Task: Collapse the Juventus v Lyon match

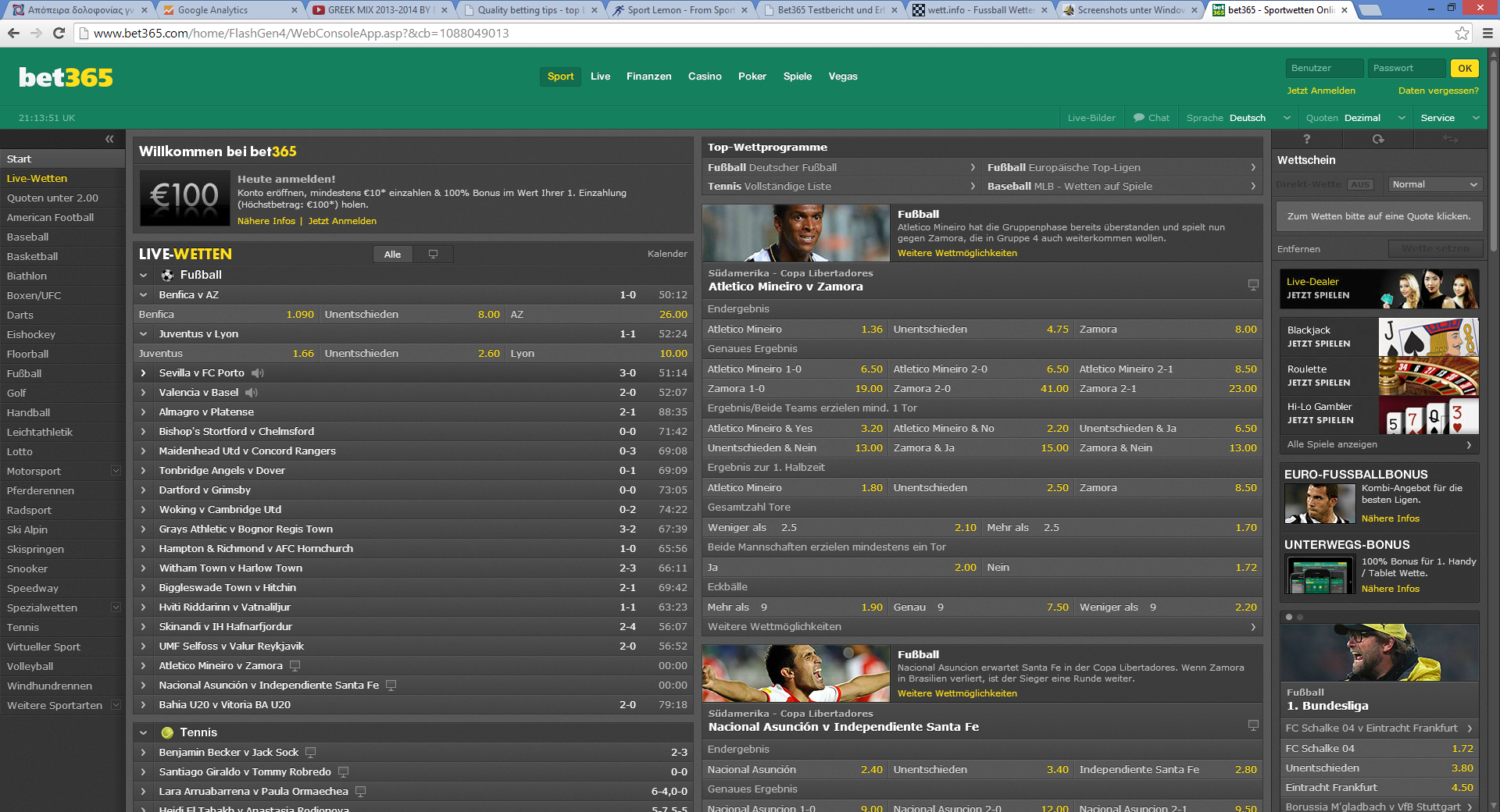Action: (144, 334)
